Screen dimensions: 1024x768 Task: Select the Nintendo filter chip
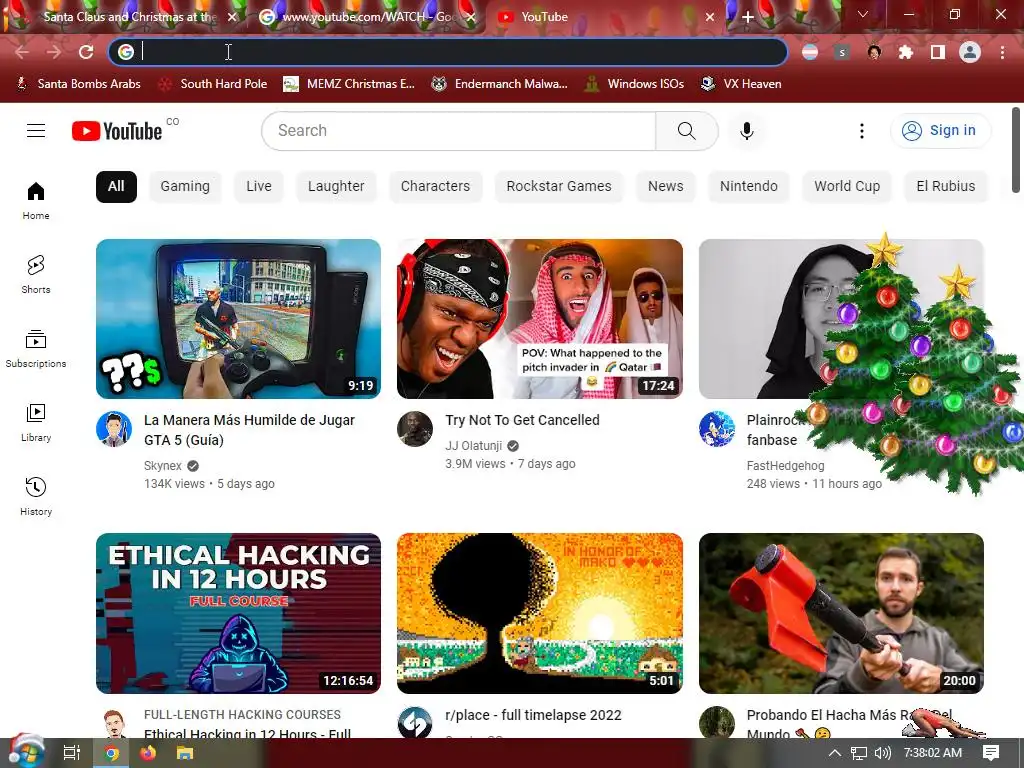748,186
